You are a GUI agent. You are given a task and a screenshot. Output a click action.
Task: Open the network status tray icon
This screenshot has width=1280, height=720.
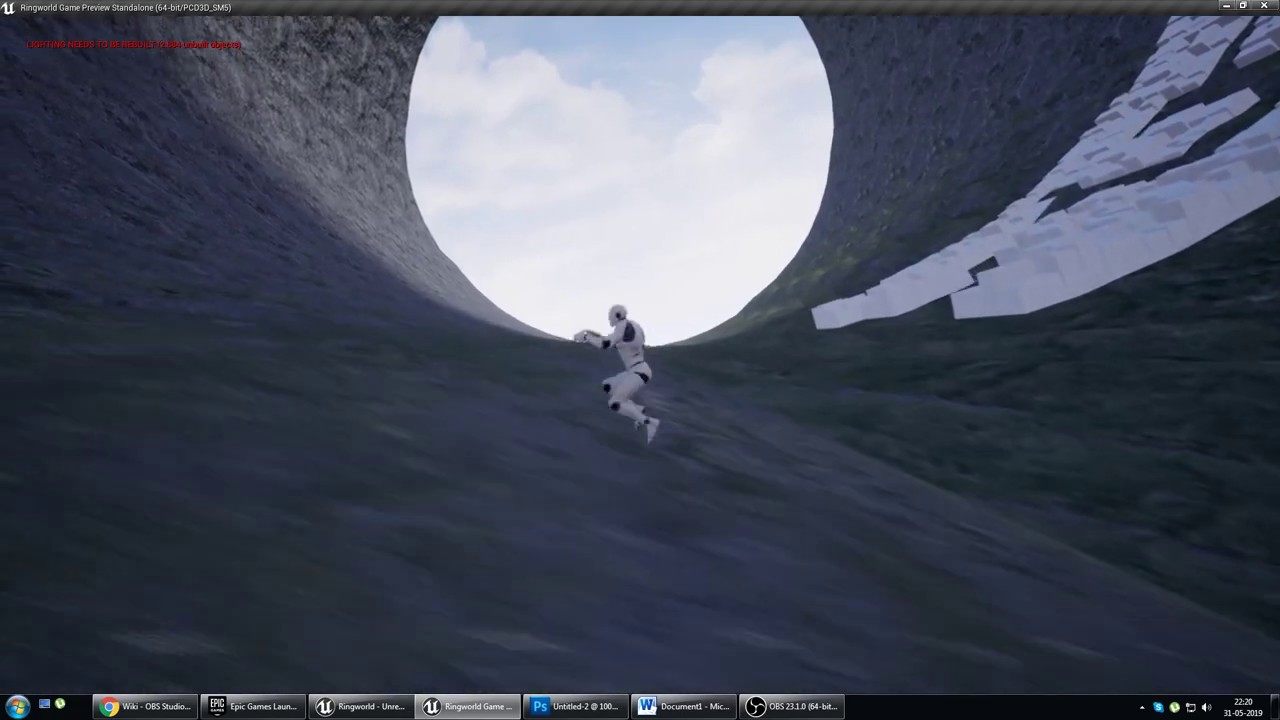pyautogui.click(x=1190, y=708)
